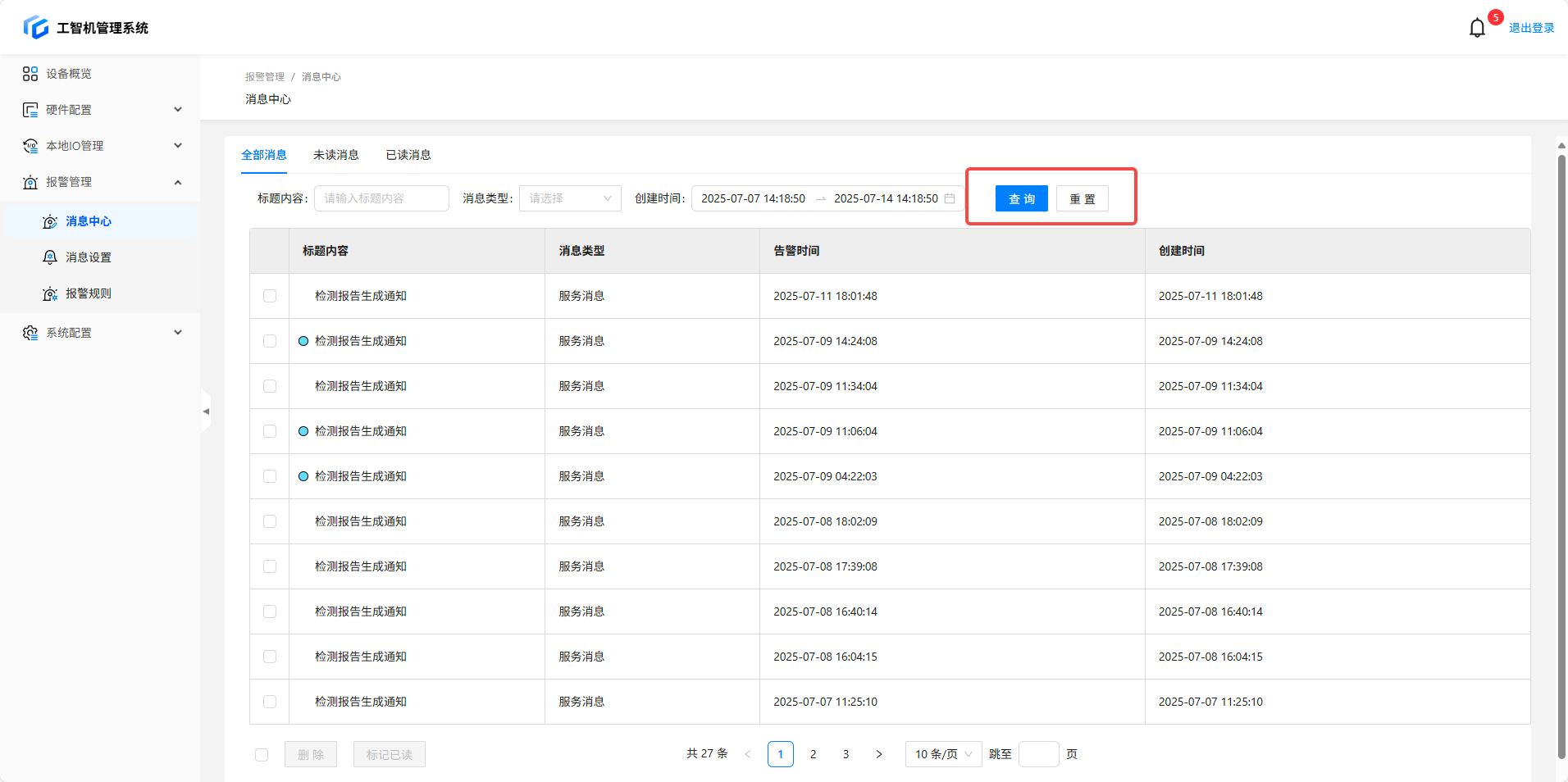The width and height of the screenshot is (1568, 782).
Task: Click next page arrow in pagination
Action: pyautogui.click(x=879, y=754)
